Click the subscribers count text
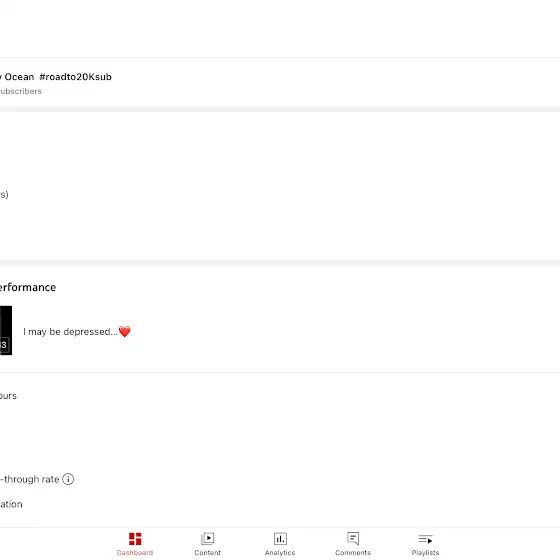 20,91
